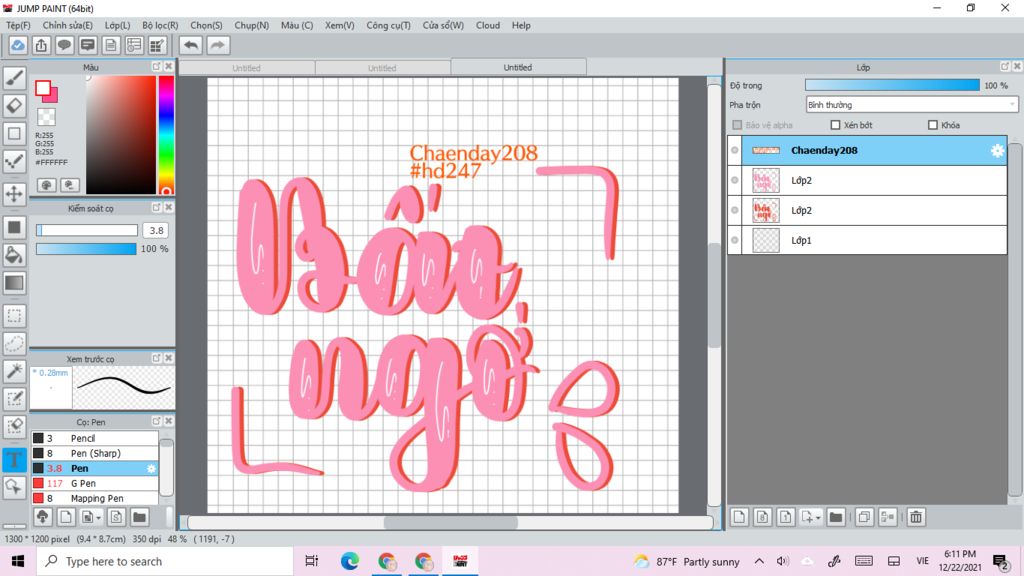This screenshot has width=1024, height=576.
Task: Click the Type here to search box
Action: 165,561
